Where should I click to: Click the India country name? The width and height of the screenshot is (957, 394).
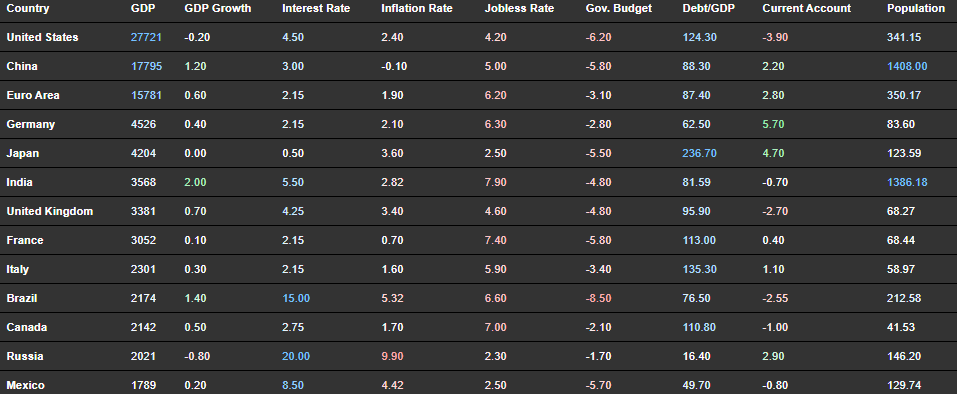point(20,182)
